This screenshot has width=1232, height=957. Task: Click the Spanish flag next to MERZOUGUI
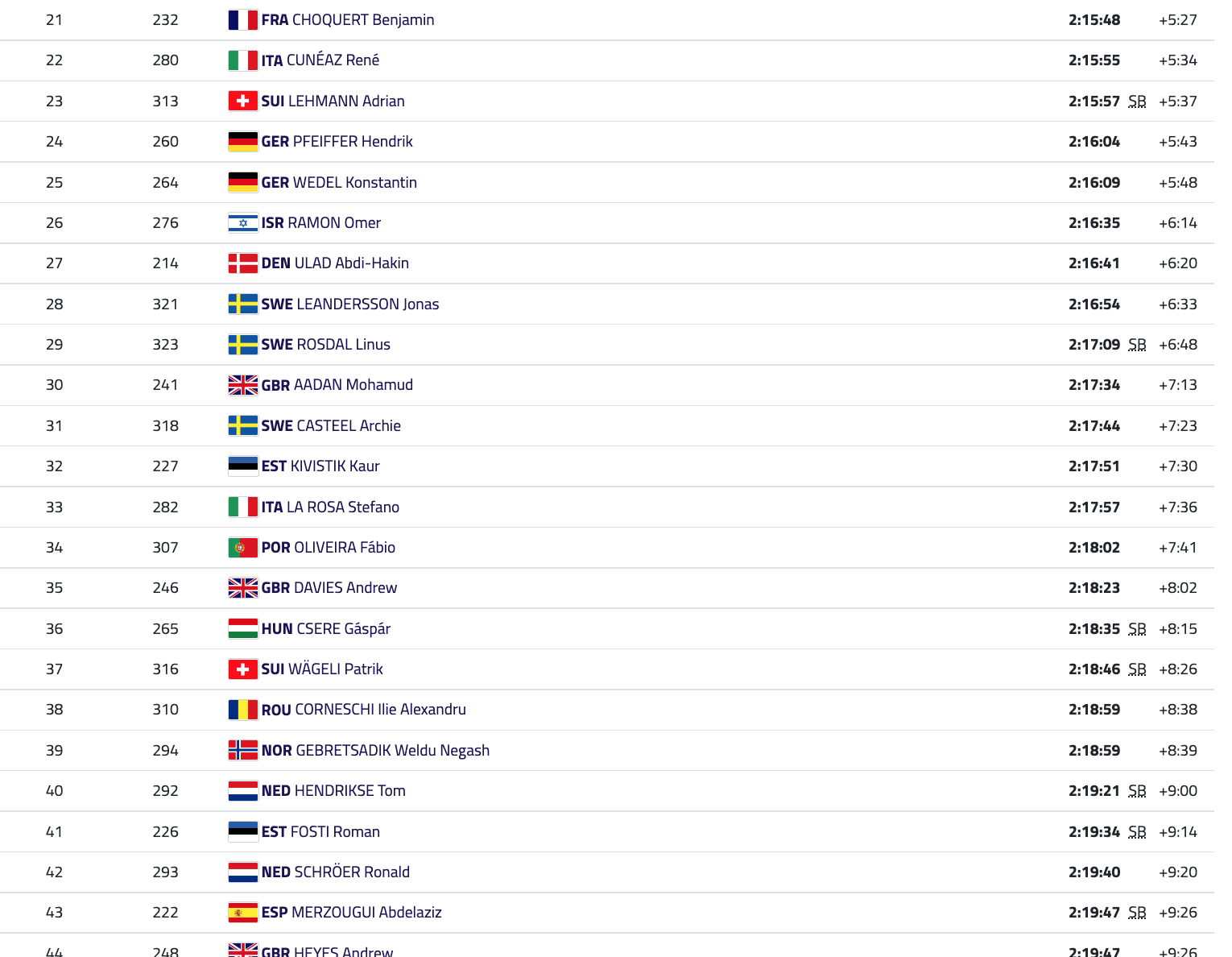243,913
